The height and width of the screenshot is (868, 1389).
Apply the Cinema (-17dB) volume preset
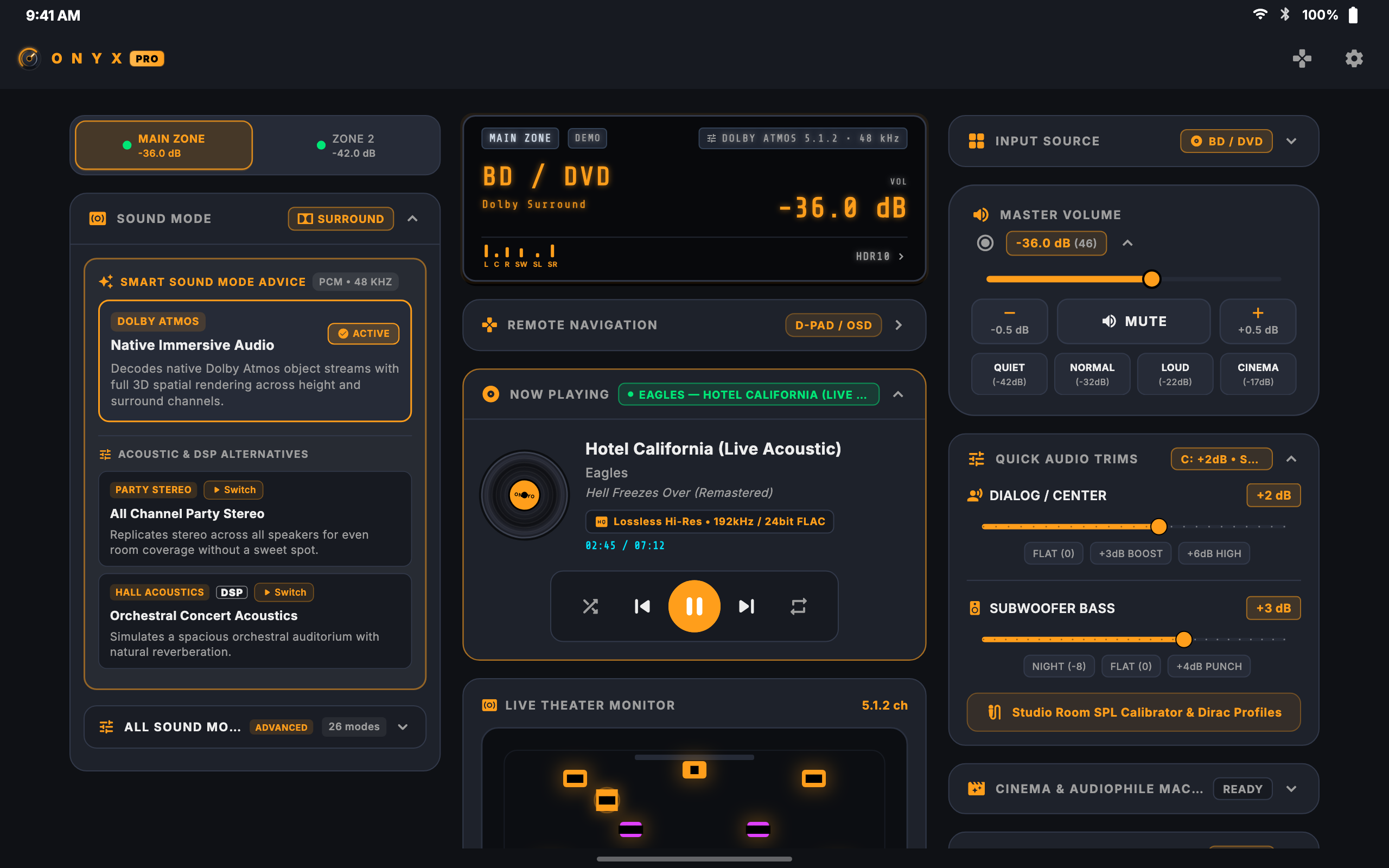[x=1258, y=374]
